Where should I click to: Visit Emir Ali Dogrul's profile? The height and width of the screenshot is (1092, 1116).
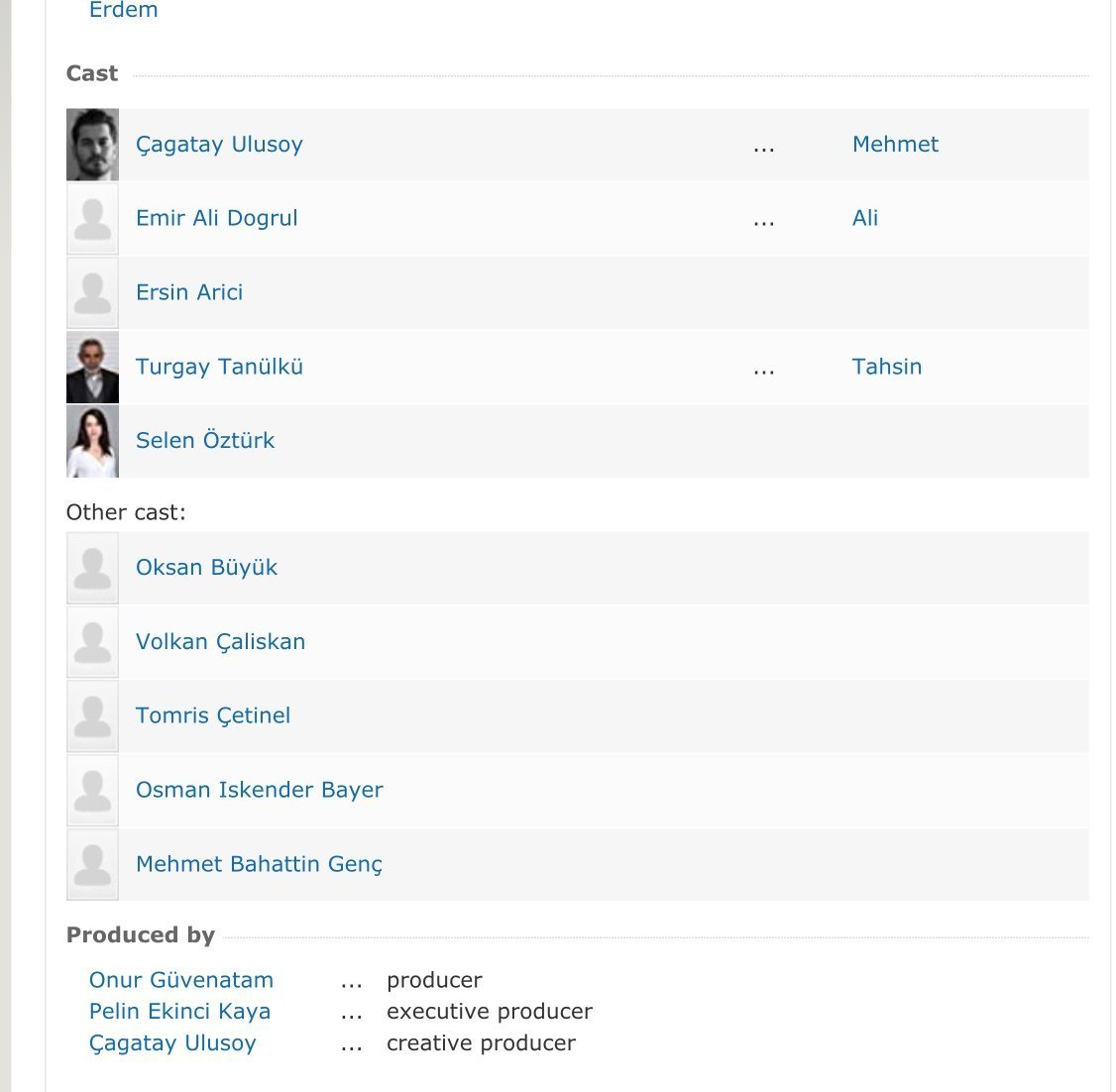tap(216, 219)
